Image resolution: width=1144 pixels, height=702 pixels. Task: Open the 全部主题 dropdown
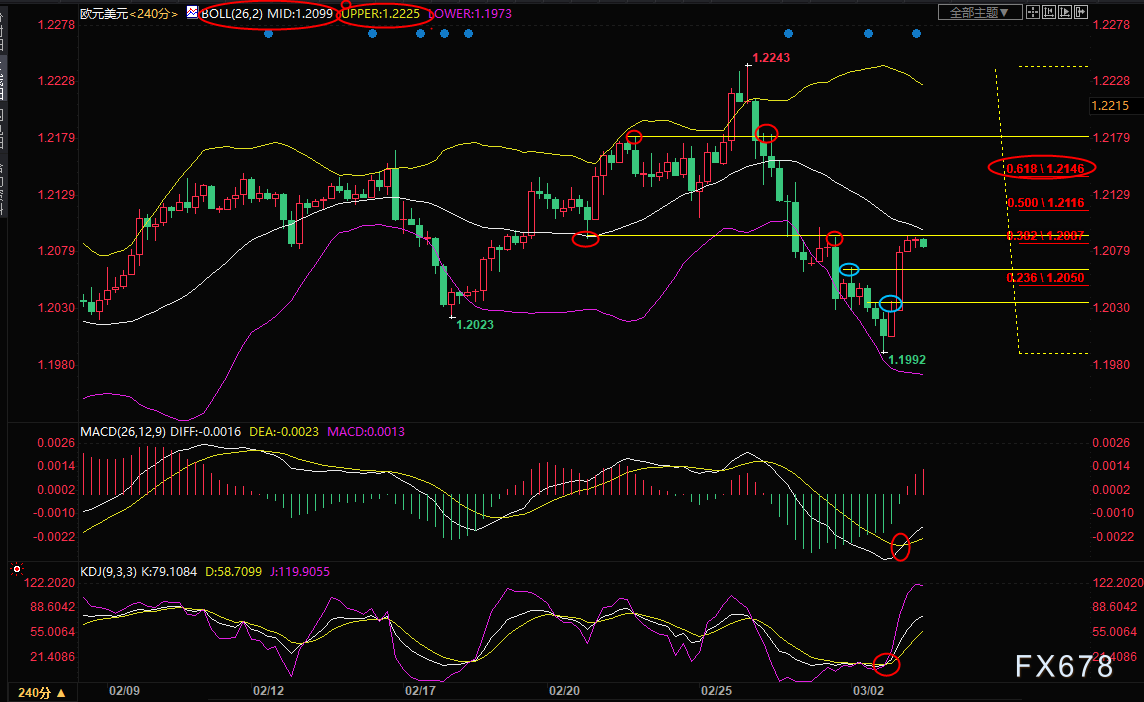[979, 12]
